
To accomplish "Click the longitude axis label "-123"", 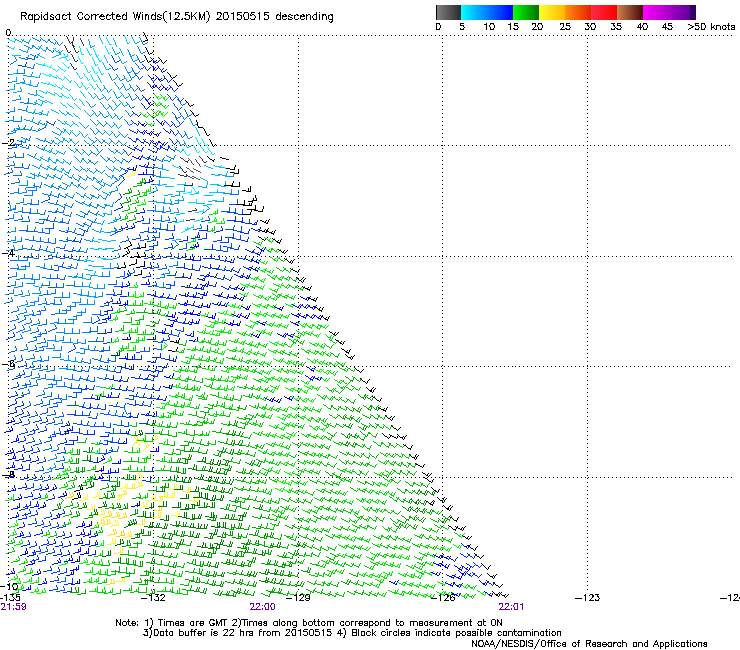I will point(588,598).
